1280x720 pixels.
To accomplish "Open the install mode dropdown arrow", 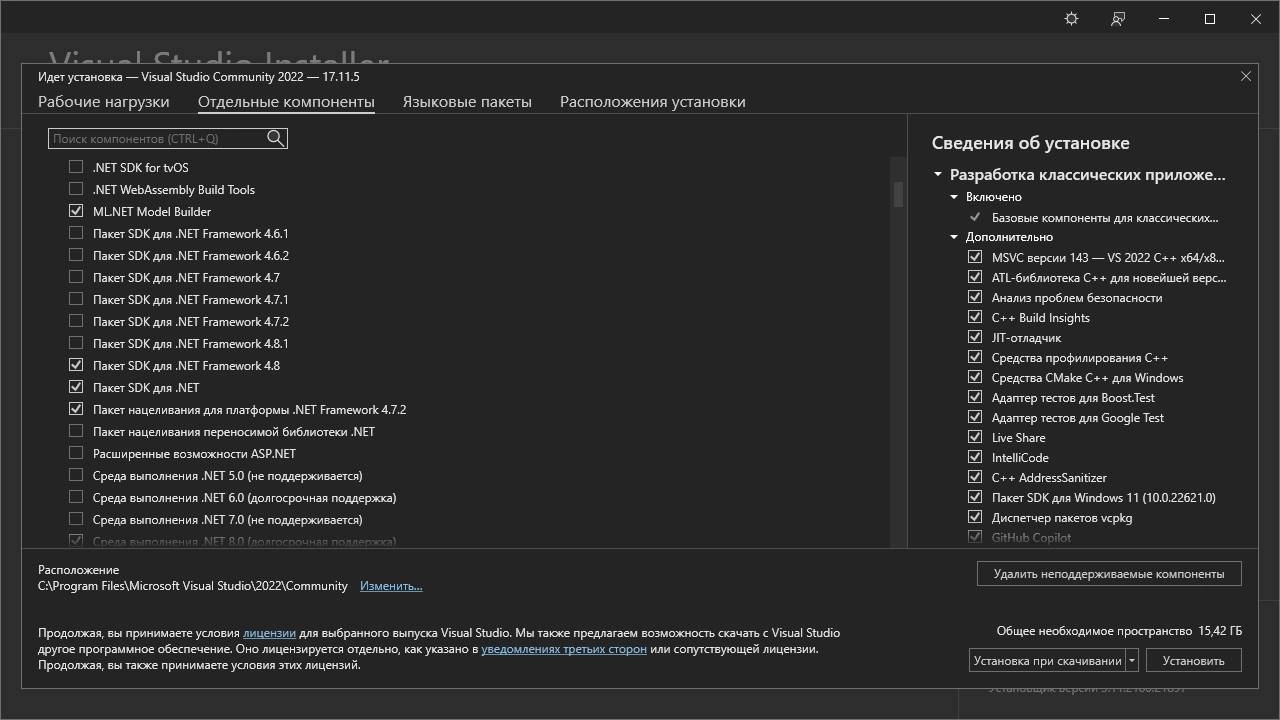I will pos(1132,660).
